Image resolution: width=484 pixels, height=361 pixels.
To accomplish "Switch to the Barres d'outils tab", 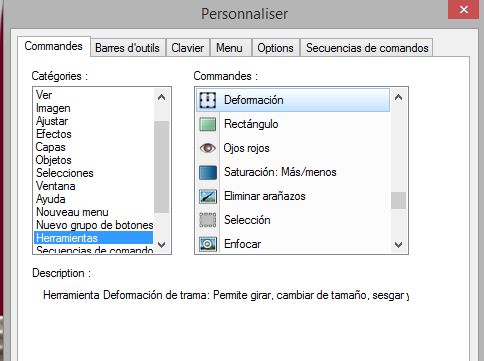I will (128, 48).
